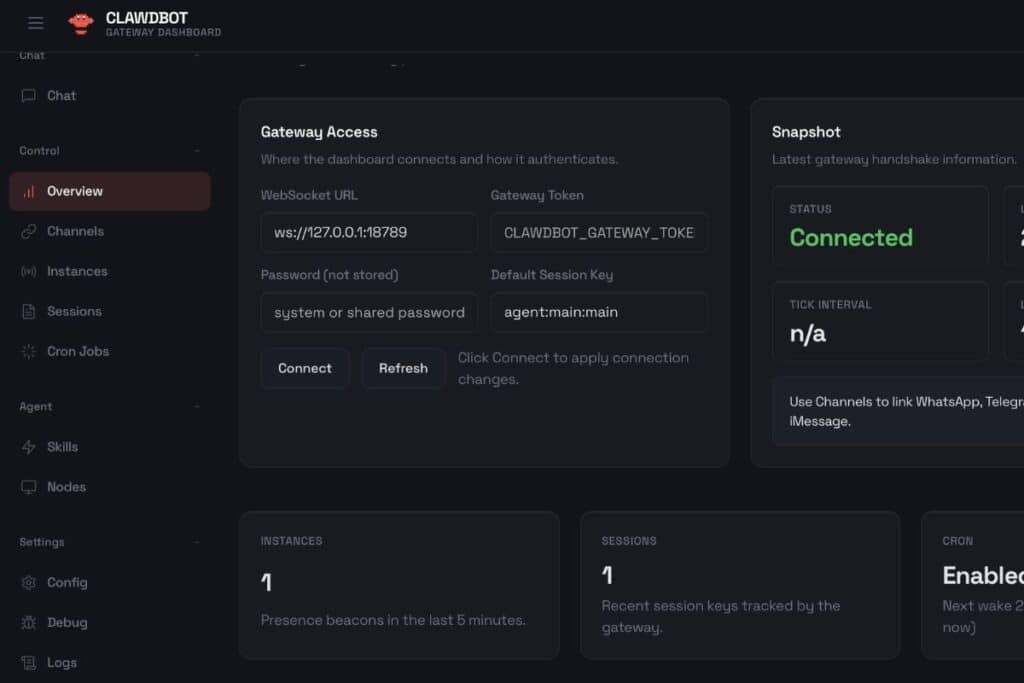Focus the WebSocket URL field
Image resolution: width=1024 pixels, height=683 pixels.
(368, 232)
